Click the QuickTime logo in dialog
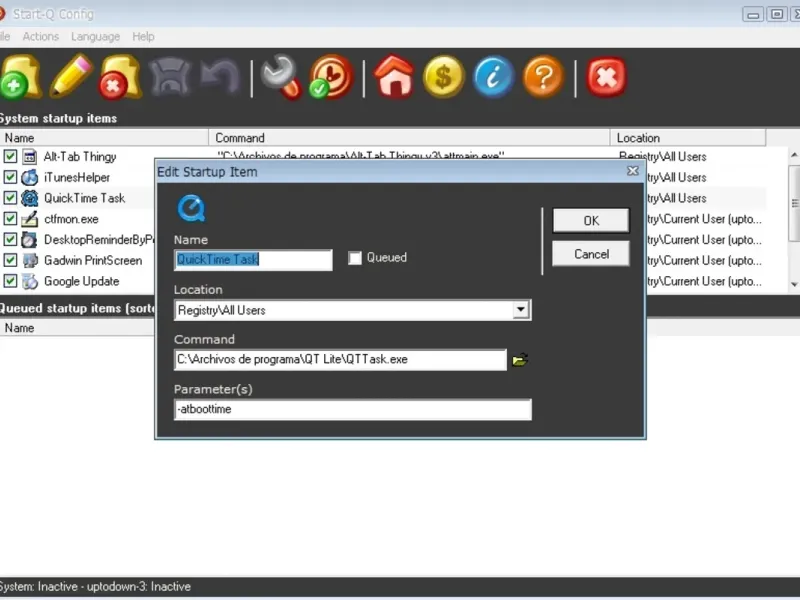Screen dimensions: 800x600 (x=191, y=208)
